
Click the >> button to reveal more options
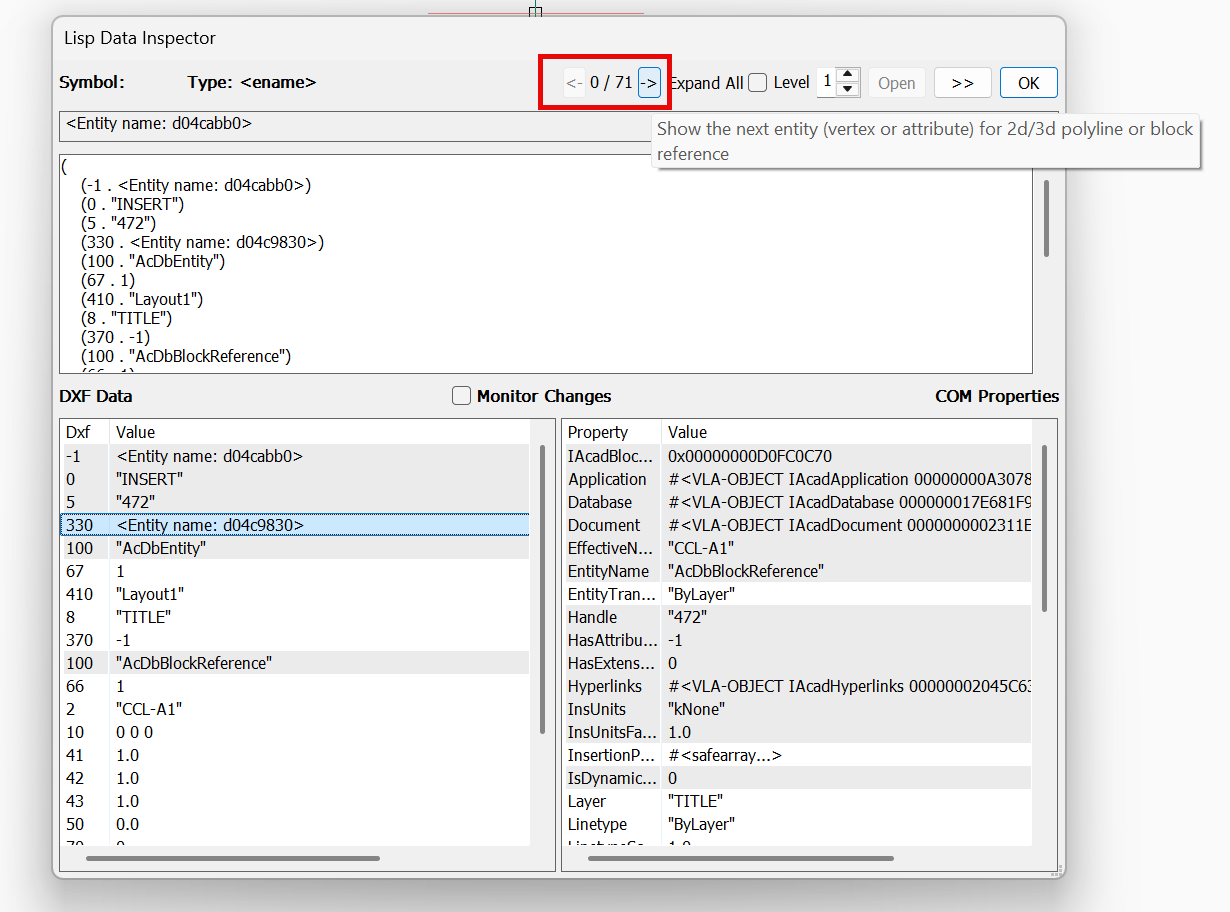(x=962, y=82)
